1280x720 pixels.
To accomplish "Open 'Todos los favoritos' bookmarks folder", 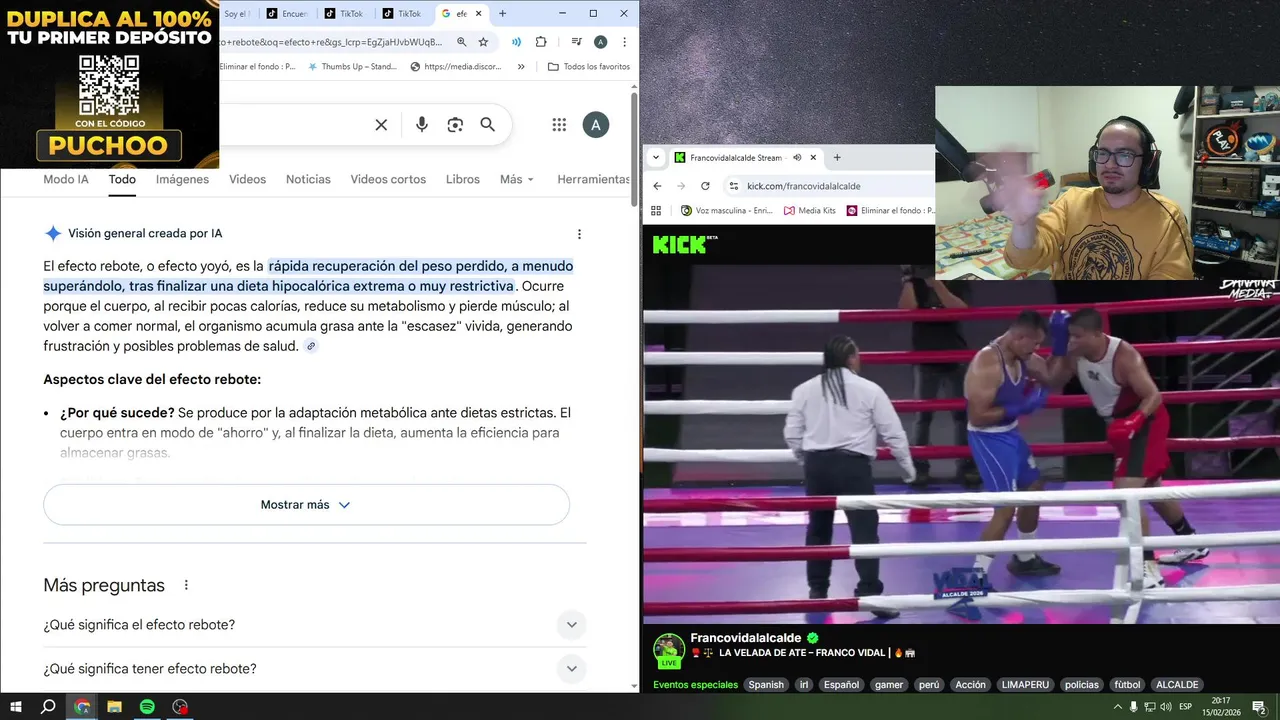I will [x=589, y=67].
